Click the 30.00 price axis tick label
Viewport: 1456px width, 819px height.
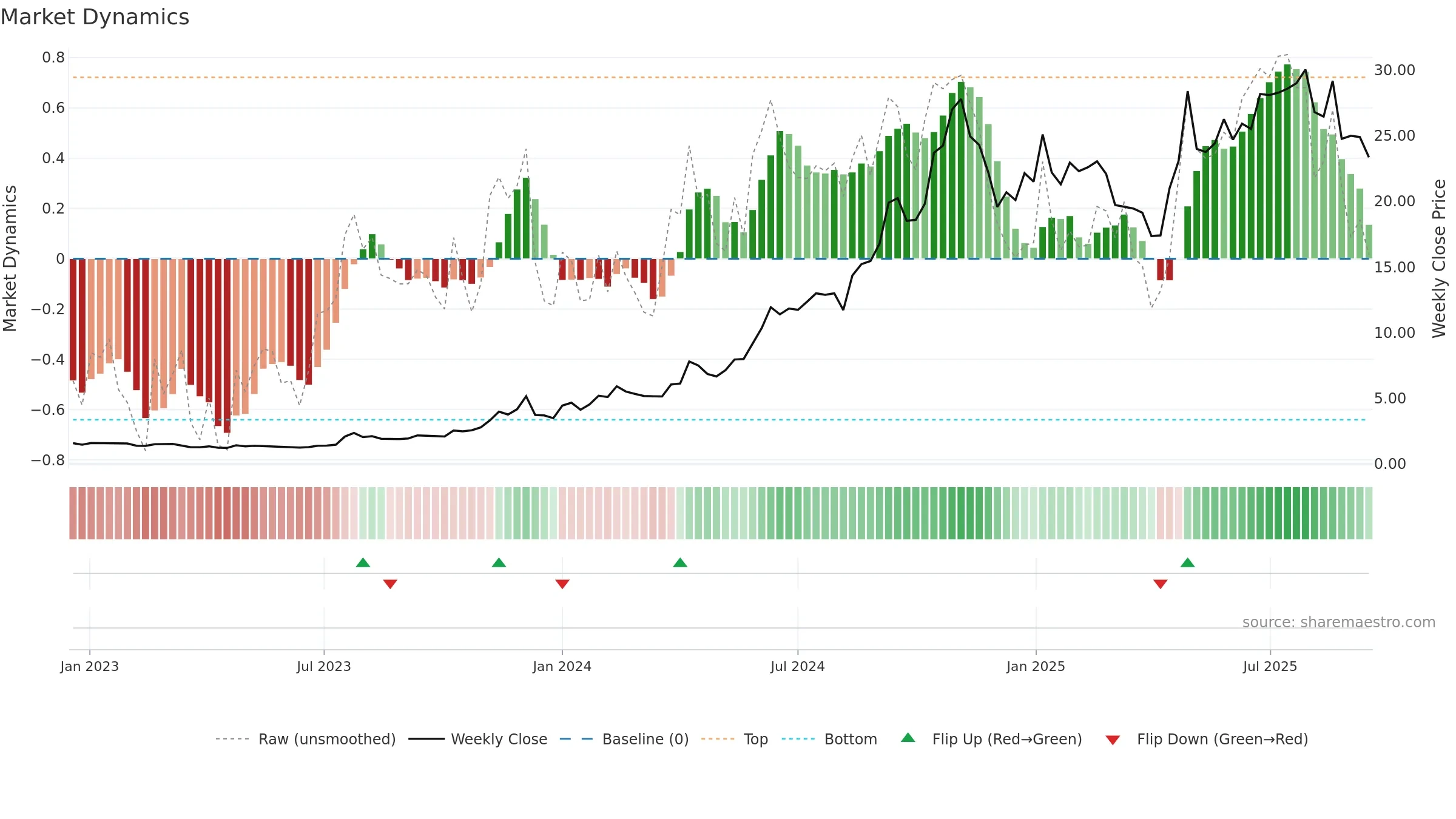[x=1395, y=70]
